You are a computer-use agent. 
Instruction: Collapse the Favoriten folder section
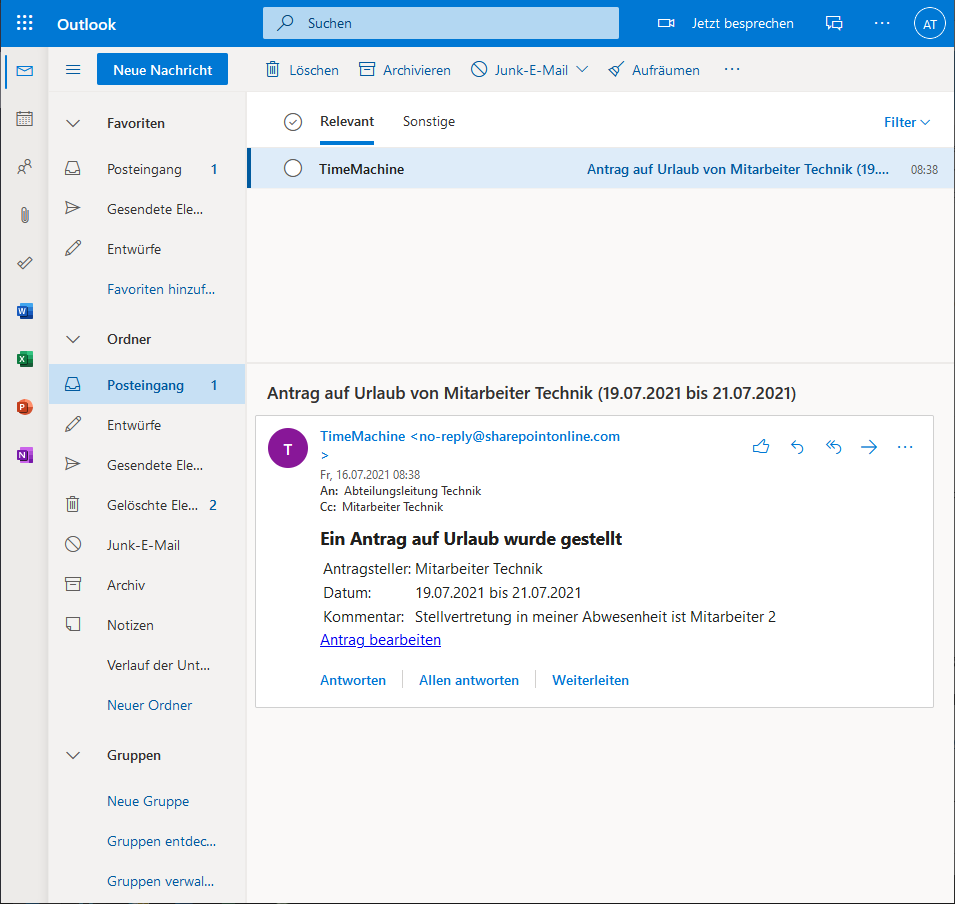coord(73,123)
